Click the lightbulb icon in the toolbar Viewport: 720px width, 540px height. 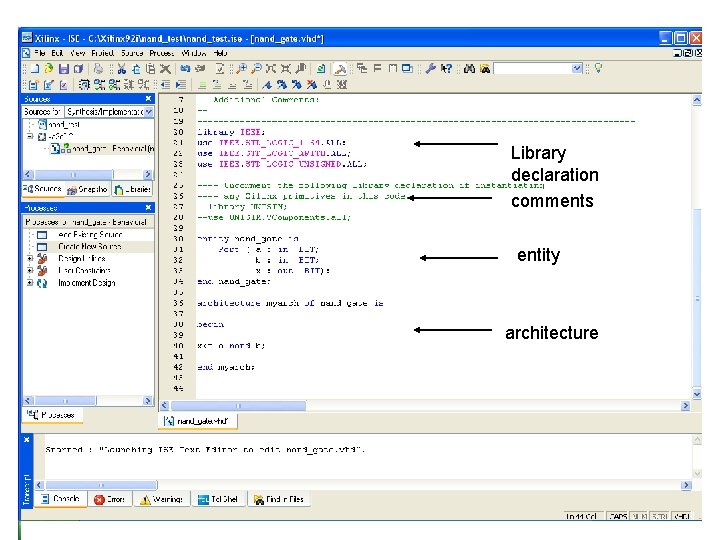click(598, 69)
